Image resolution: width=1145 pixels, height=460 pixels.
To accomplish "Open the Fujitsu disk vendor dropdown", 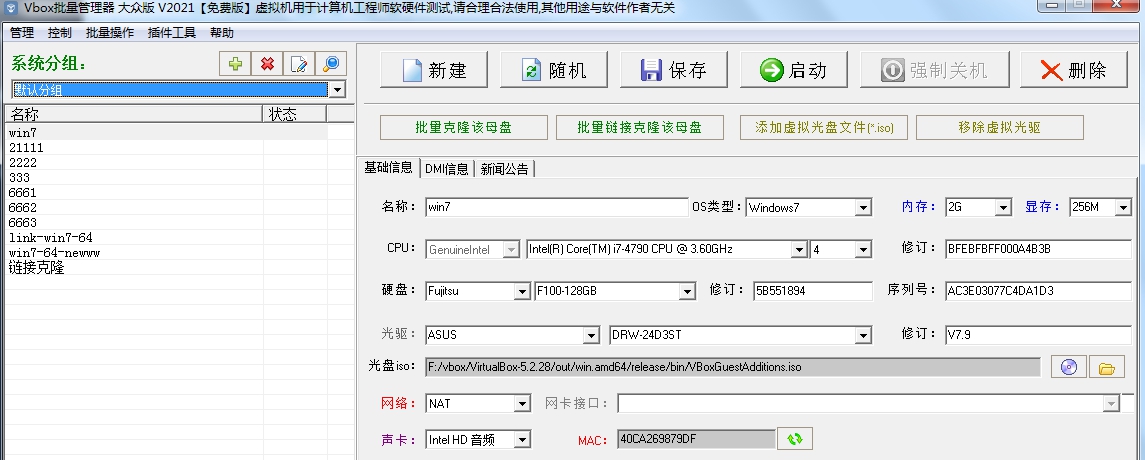I will [x=521, y=292].
